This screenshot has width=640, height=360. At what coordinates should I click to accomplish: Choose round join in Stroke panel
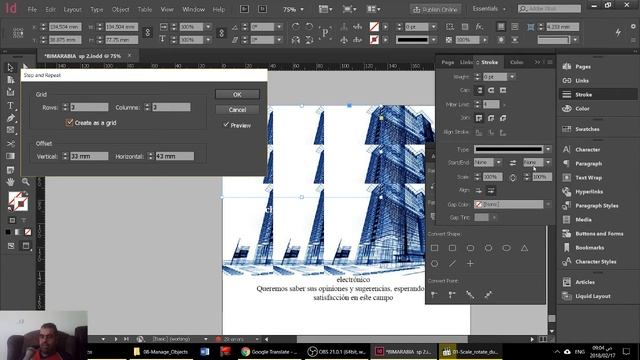pyautogui.click(x=491, y=118)
